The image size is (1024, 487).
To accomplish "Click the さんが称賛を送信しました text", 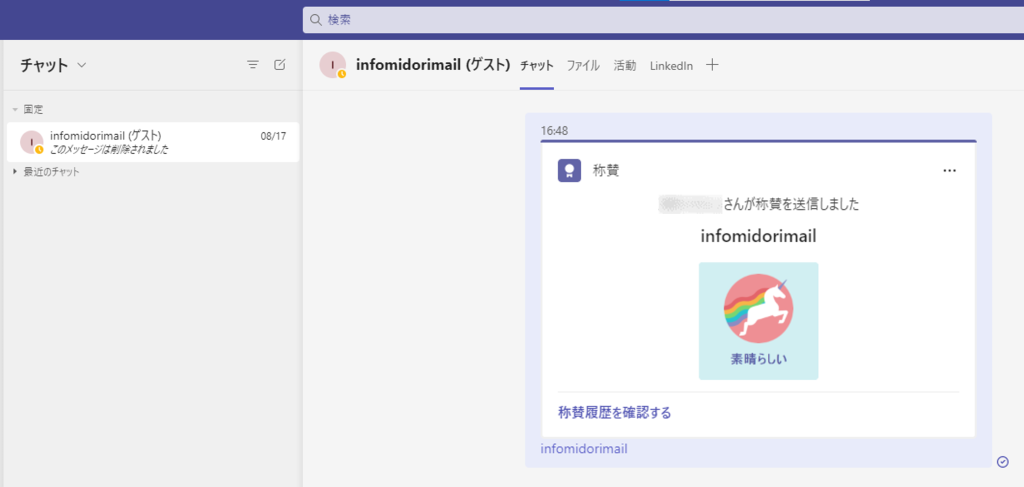I will click(x=791, y=204).
